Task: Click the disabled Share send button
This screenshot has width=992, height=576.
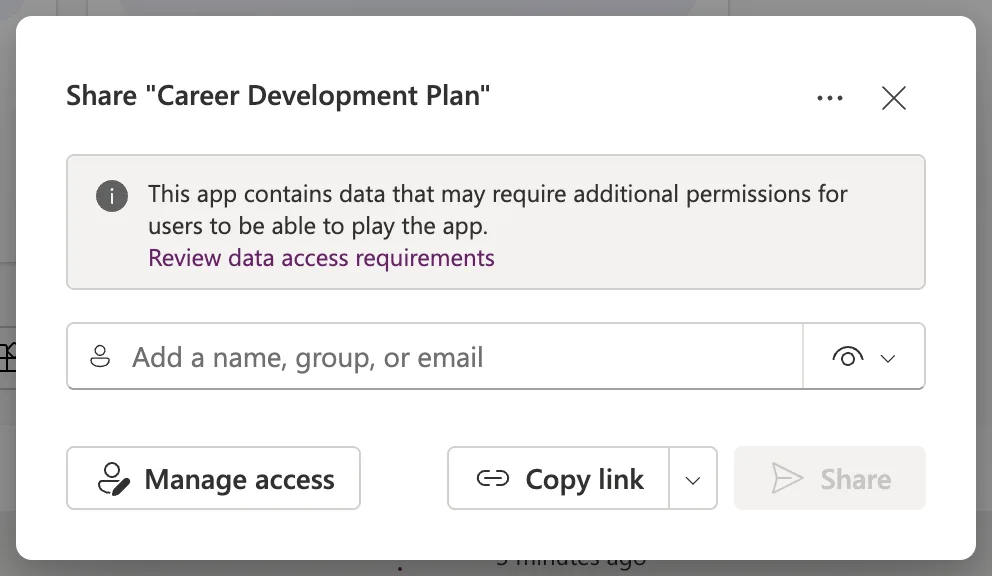Action: (x=829, y=479)
